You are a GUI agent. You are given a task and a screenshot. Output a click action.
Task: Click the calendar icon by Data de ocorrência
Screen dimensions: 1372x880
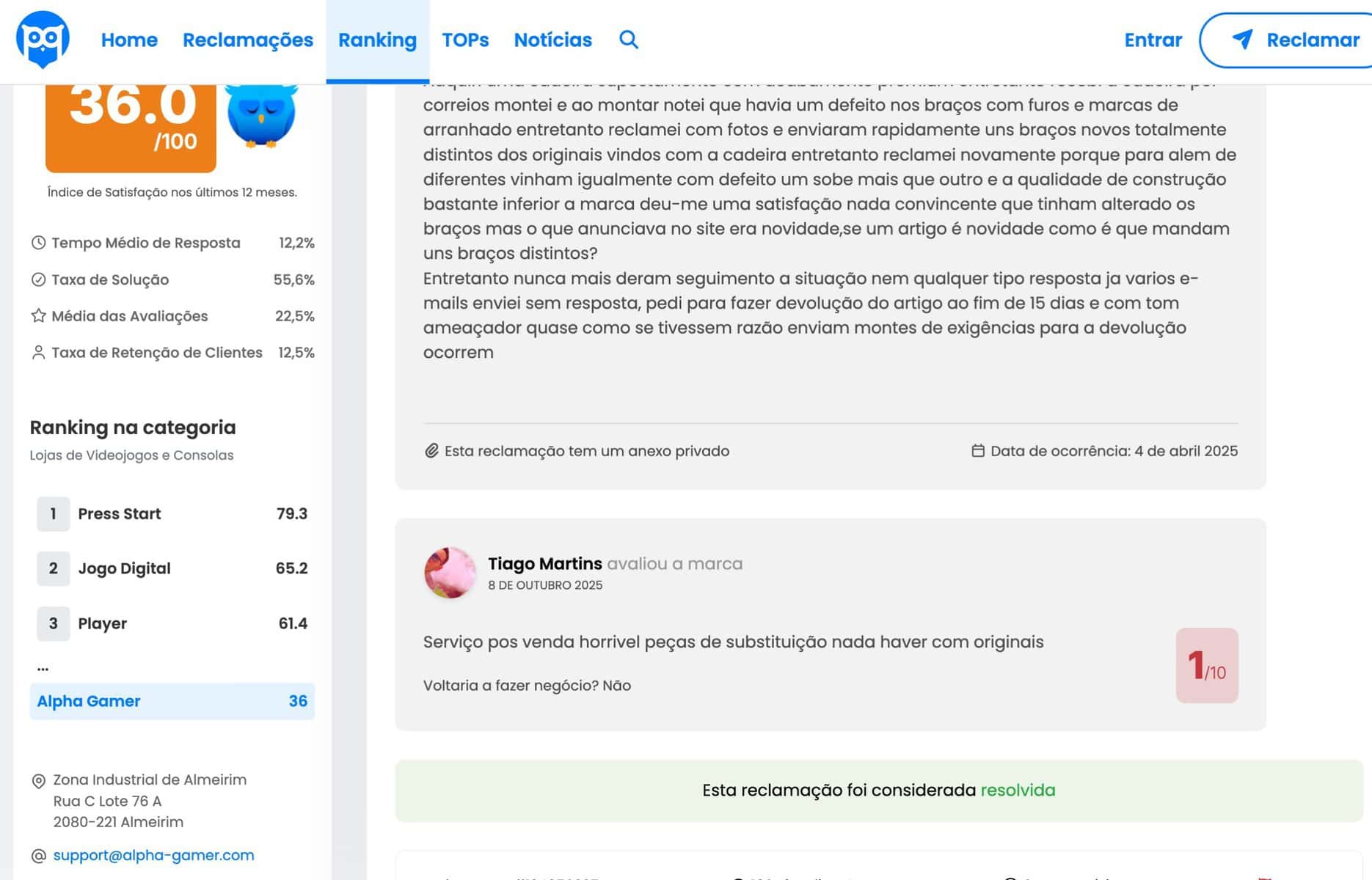[977, 451]
